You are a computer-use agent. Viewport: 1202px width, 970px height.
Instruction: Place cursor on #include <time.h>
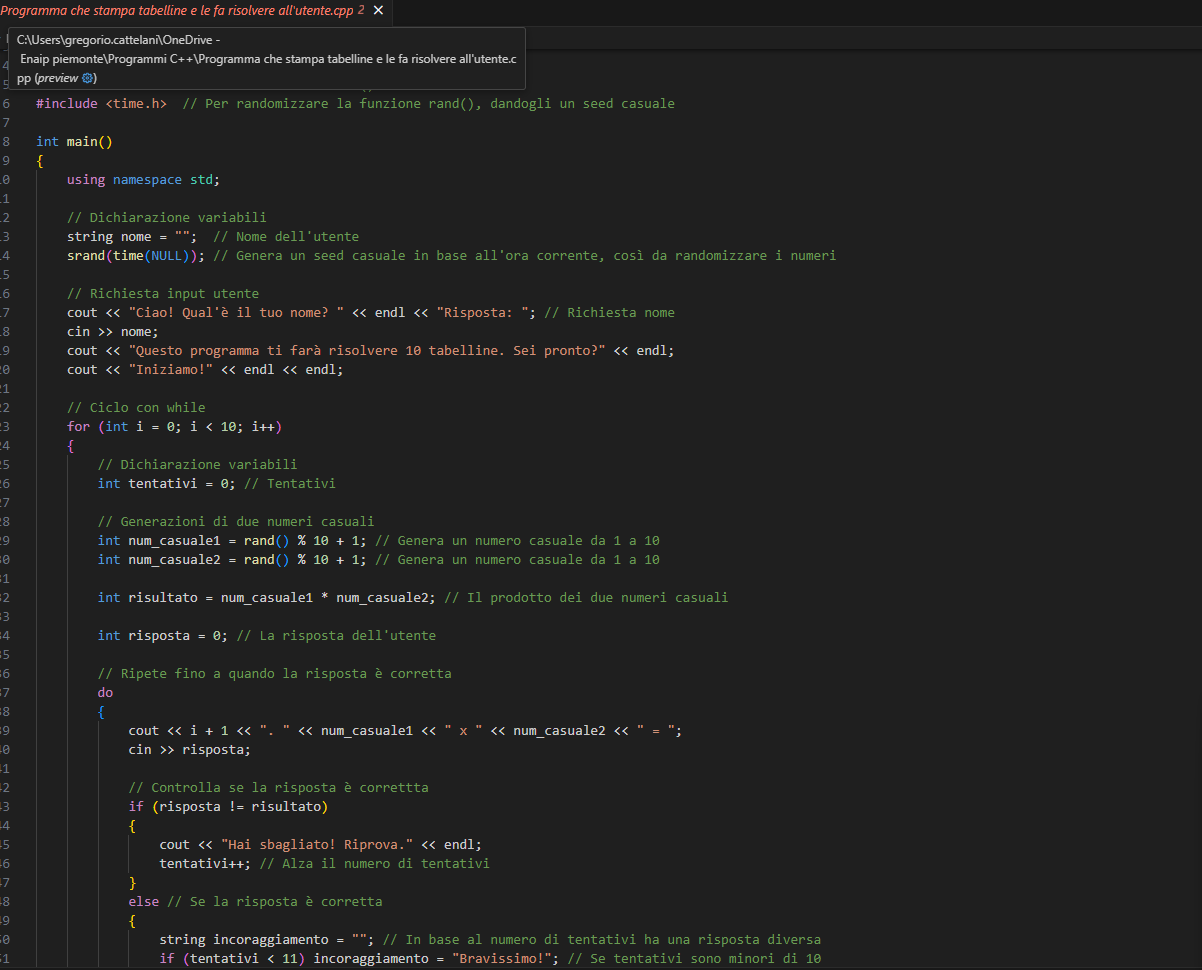[x=101, y=104]
